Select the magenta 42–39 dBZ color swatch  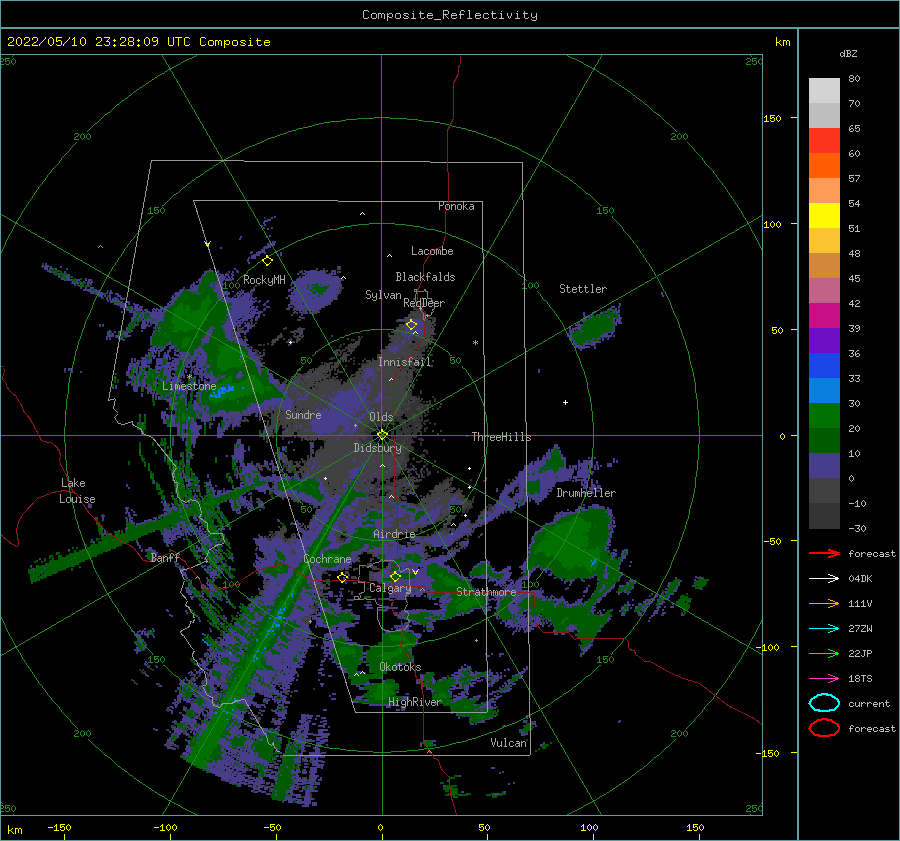824,316
